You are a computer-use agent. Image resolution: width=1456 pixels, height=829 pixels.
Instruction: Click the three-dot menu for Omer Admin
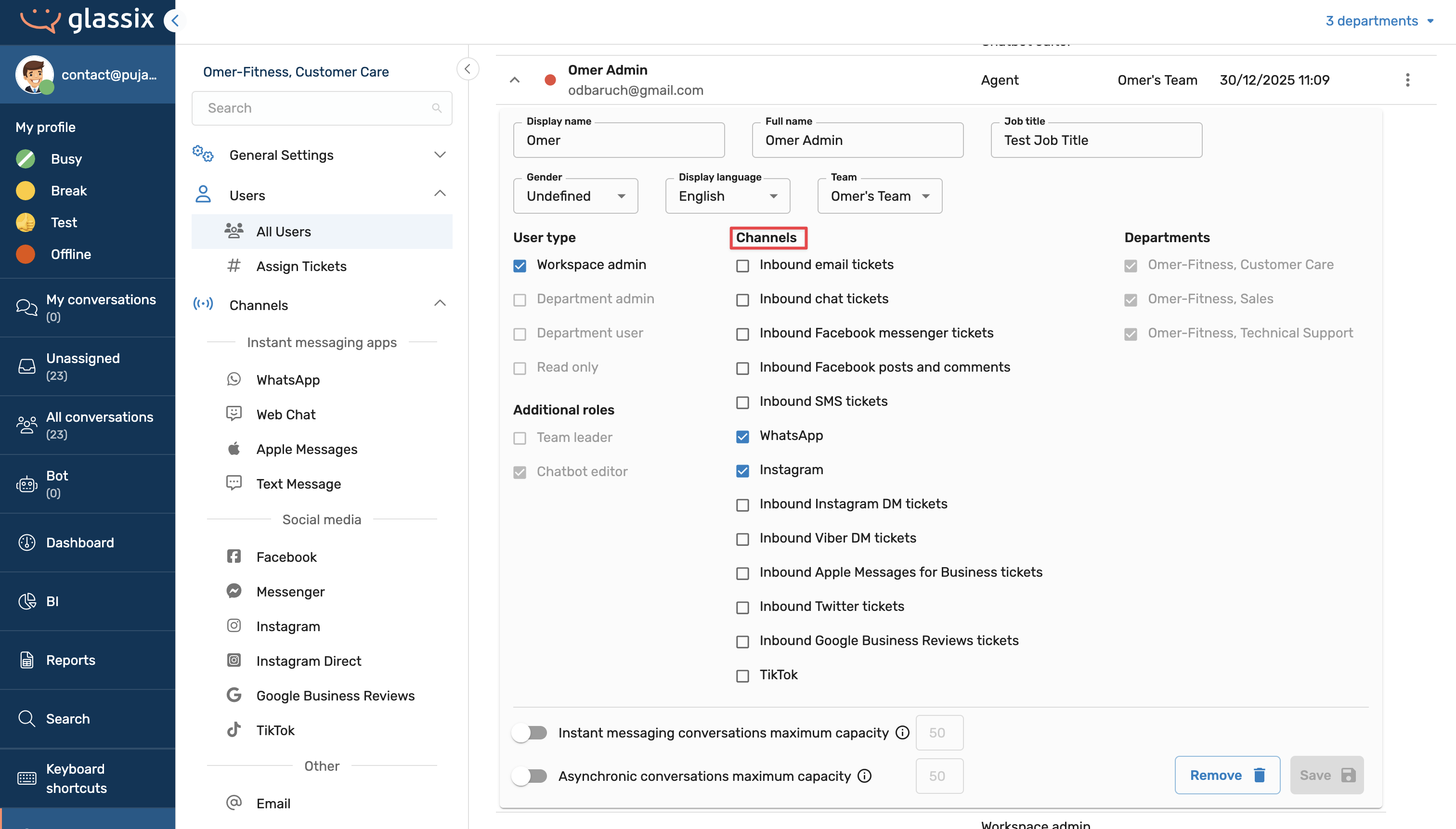point(1407,80)
